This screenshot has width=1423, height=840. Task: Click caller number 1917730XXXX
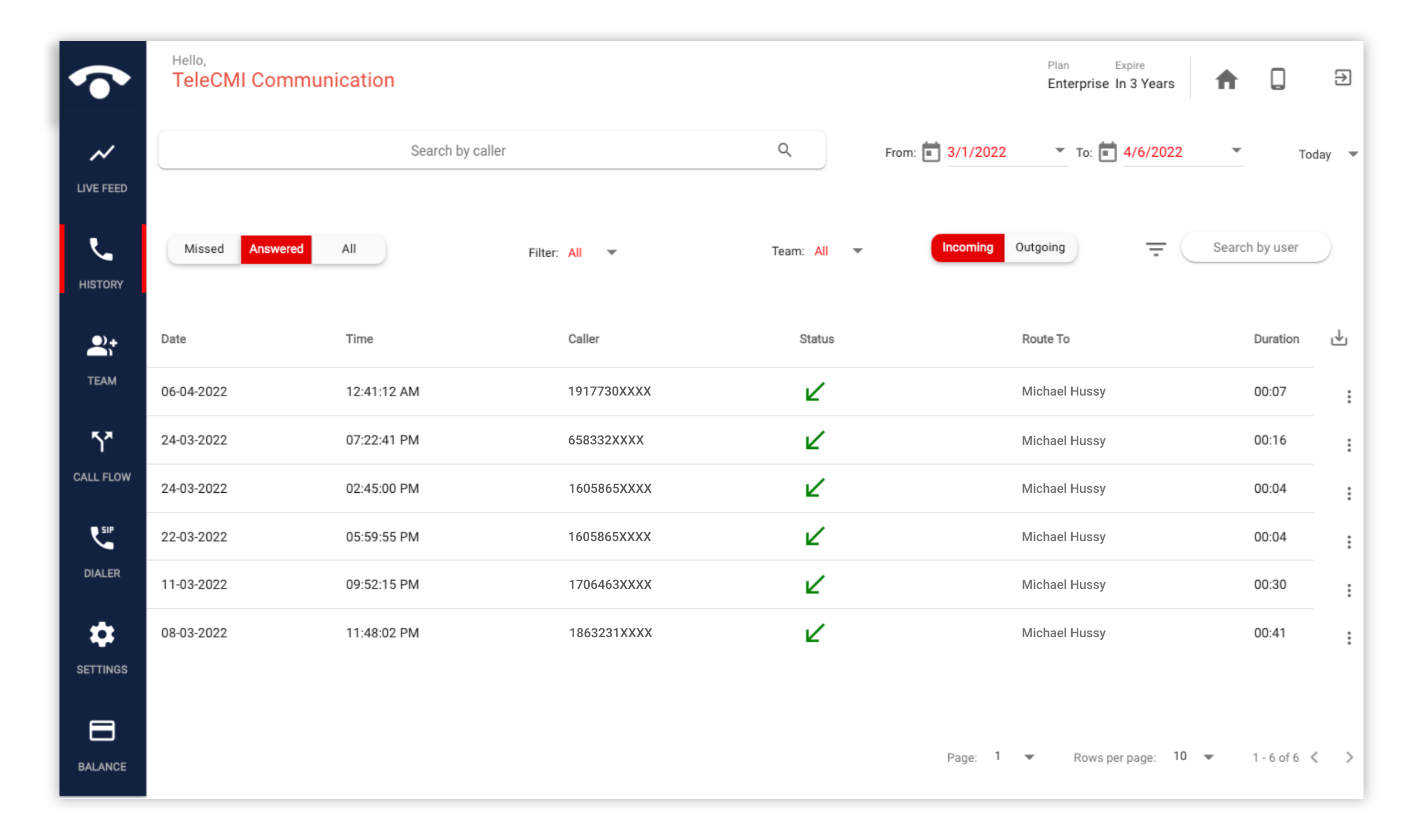[610, 392]
